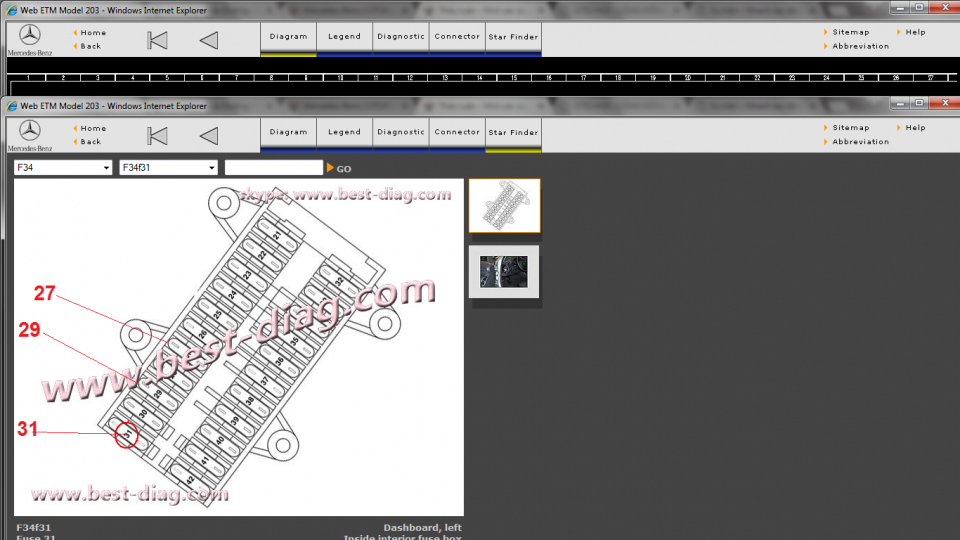
Task: Click previous-page triangle icon in front window
Action: tap(209, 136)
